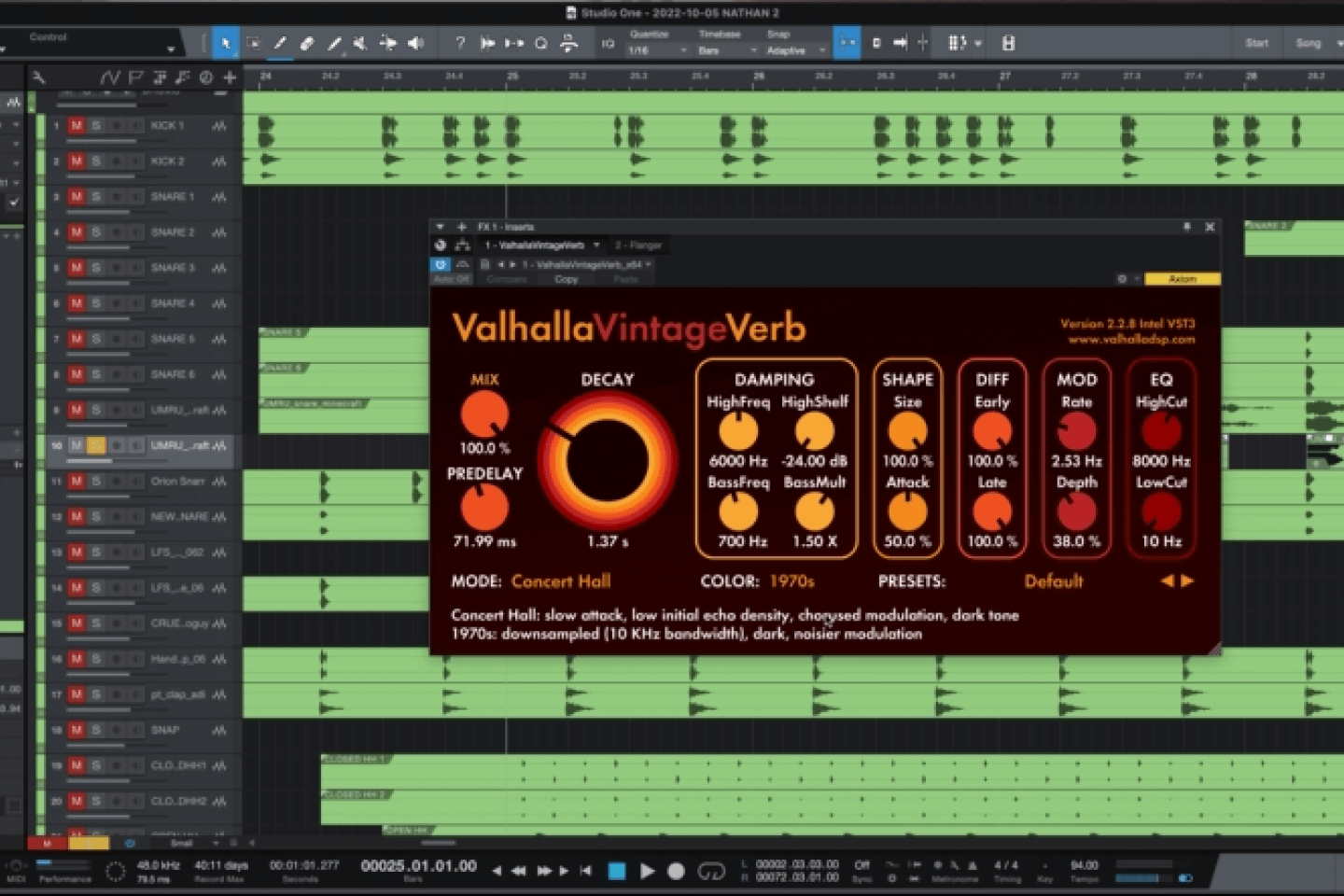Click Return to Zero in the transport

[x=585, y=871]
